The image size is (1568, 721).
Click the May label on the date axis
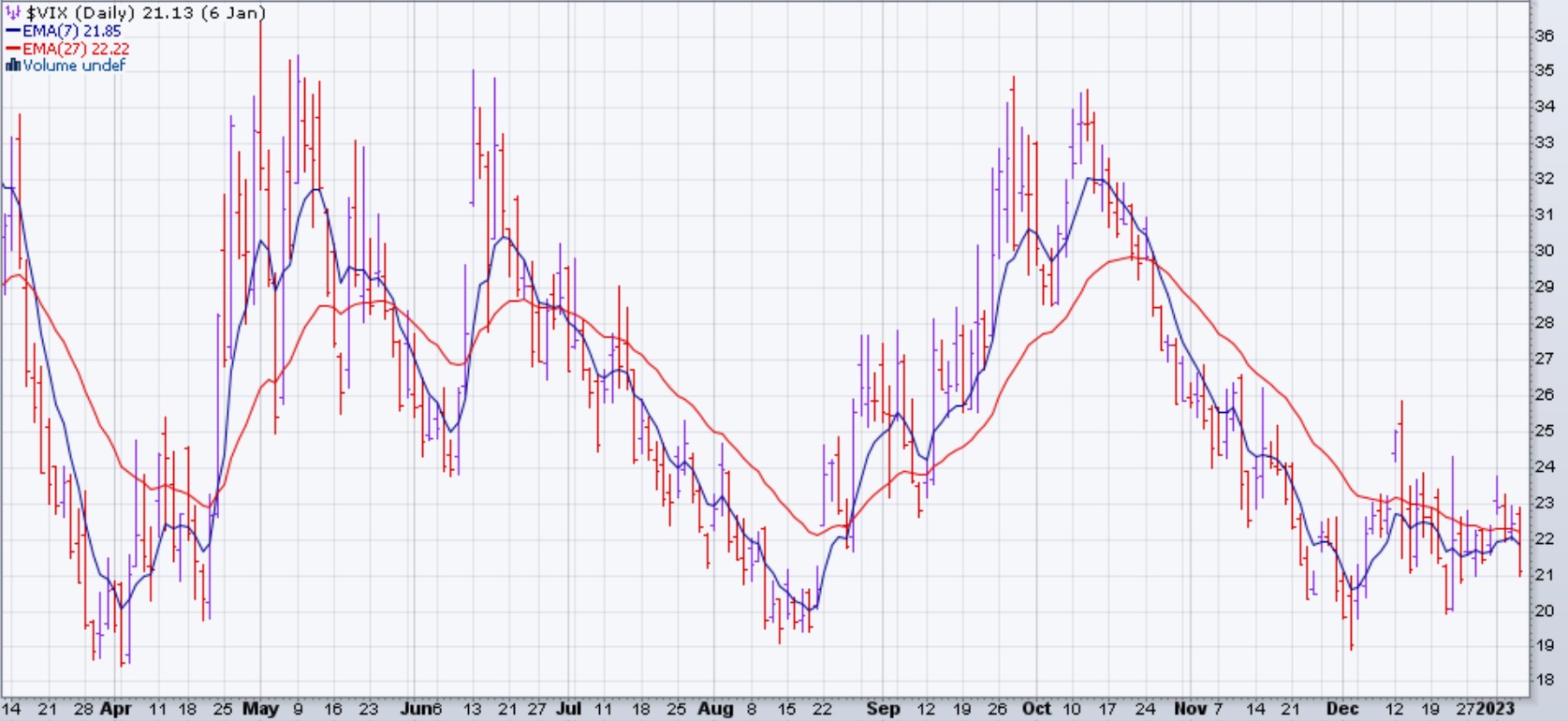click(260, 709)
